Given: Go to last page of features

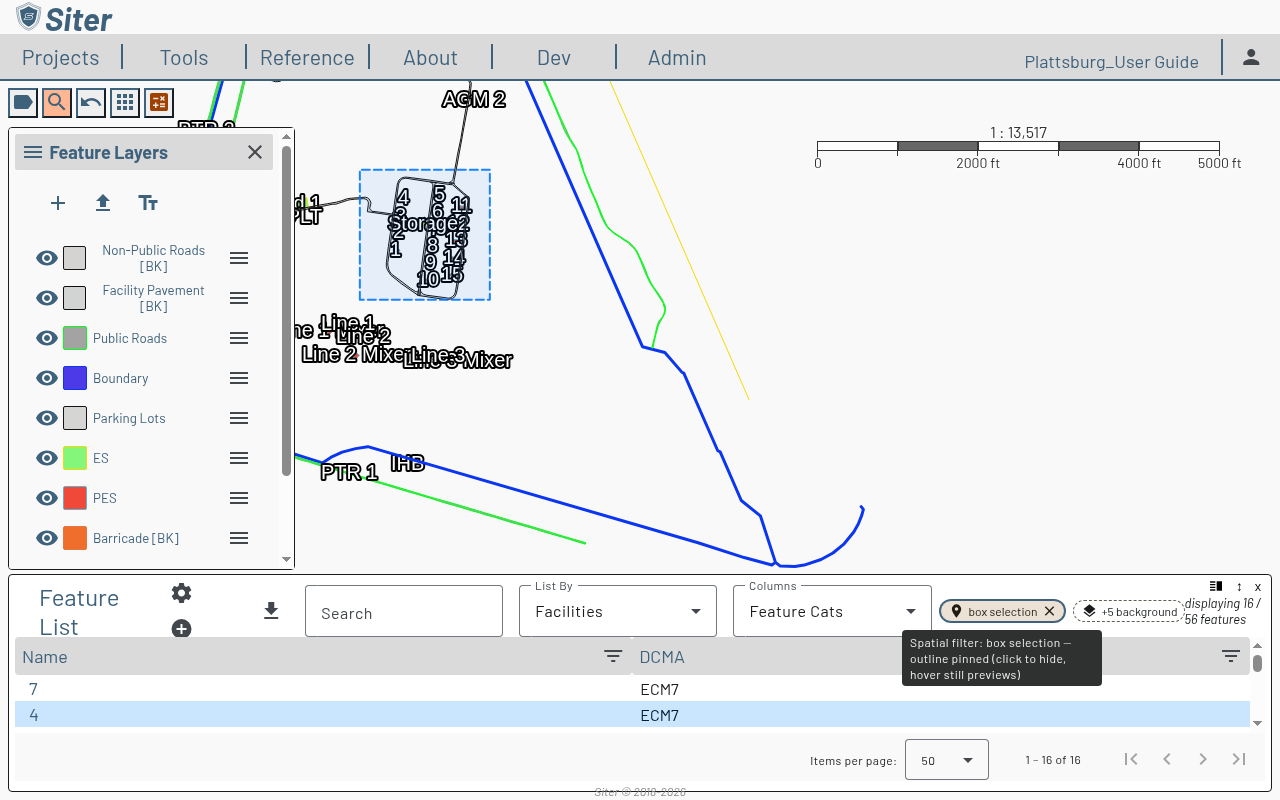Looking at the screenshot, I should point(1239,759).
